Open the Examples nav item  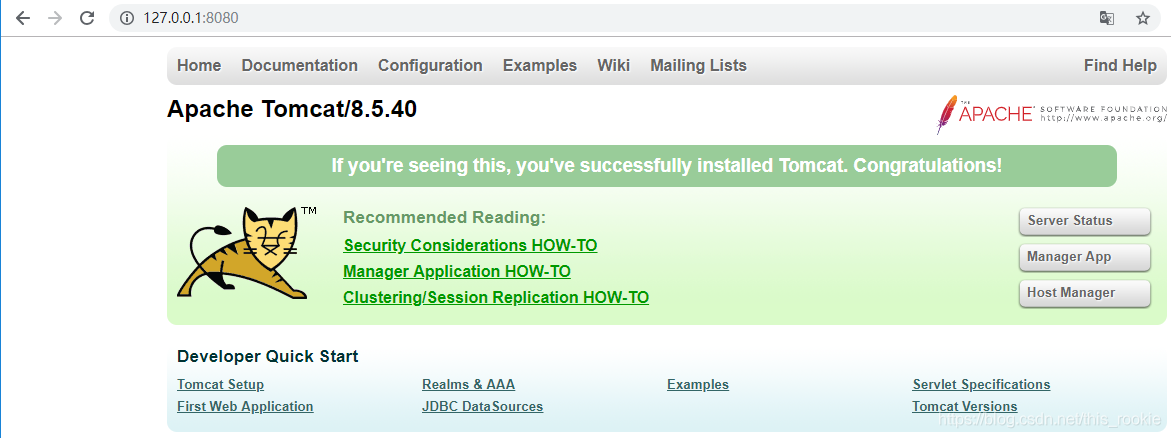pos(540,66)
